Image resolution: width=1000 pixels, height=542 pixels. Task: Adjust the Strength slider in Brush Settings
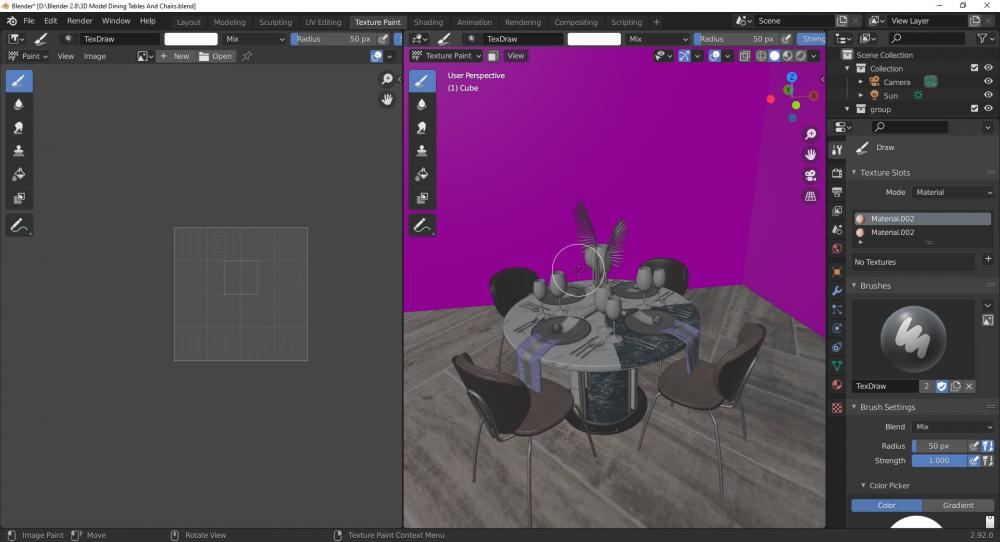(x=938, y=461)
